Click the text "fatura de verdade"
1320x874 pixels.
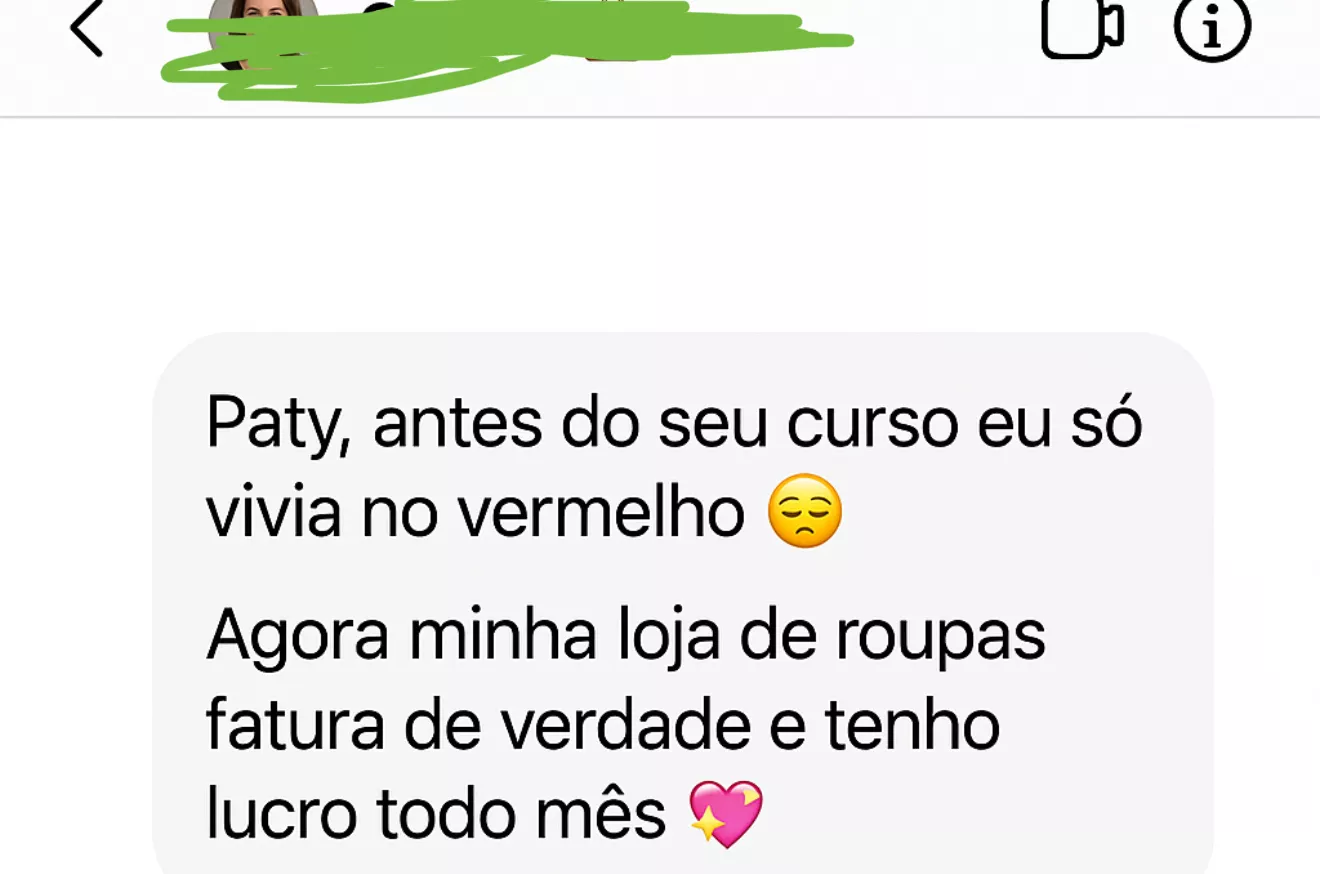[x=478, y=727]
